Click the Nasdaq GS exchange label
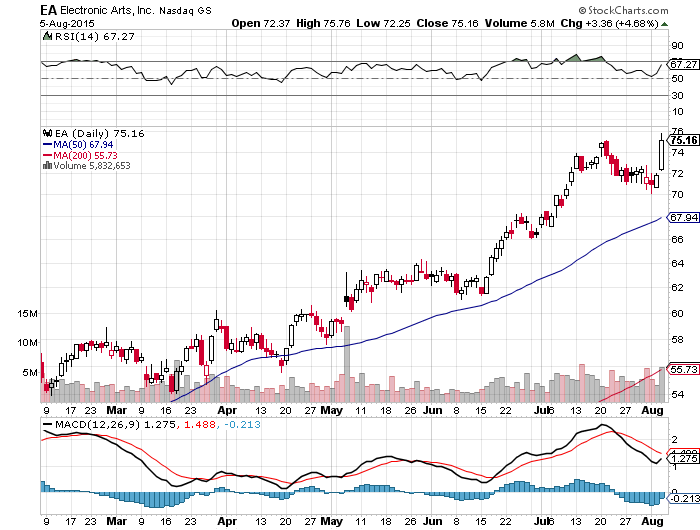The image size is (700, 530). [185, 11]
